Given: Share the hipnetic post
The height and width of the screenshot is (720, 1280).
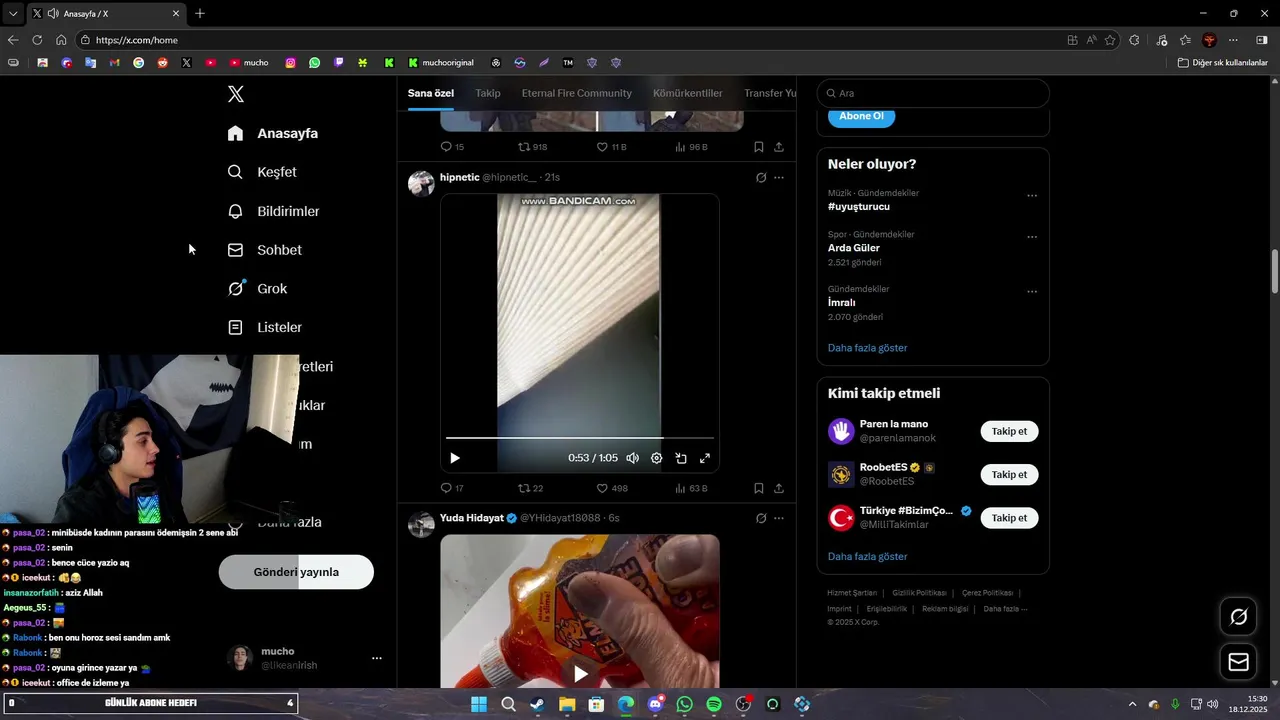Looking at the screenshot, I should pyautogui.click(x=779, y=488).
